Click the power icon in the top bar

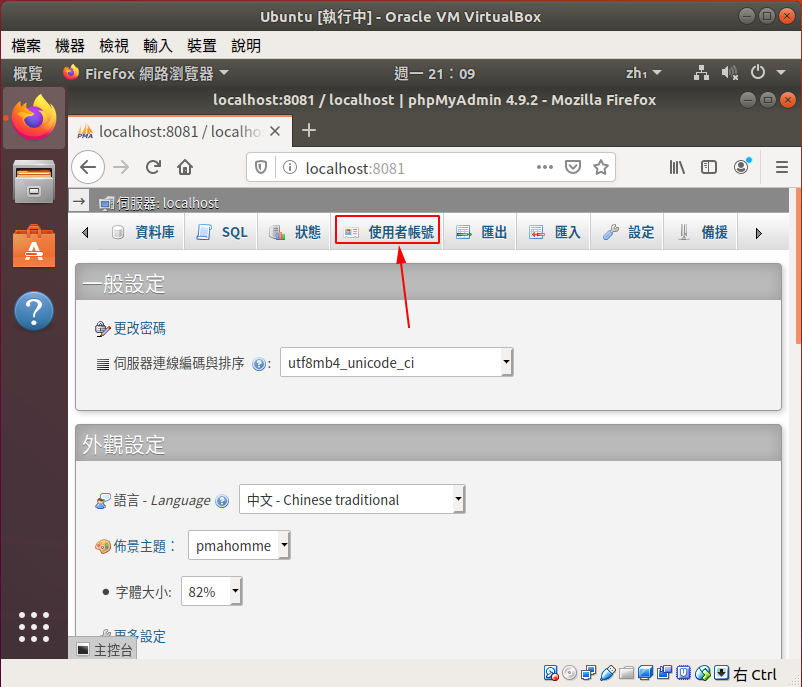coord(758,73)
